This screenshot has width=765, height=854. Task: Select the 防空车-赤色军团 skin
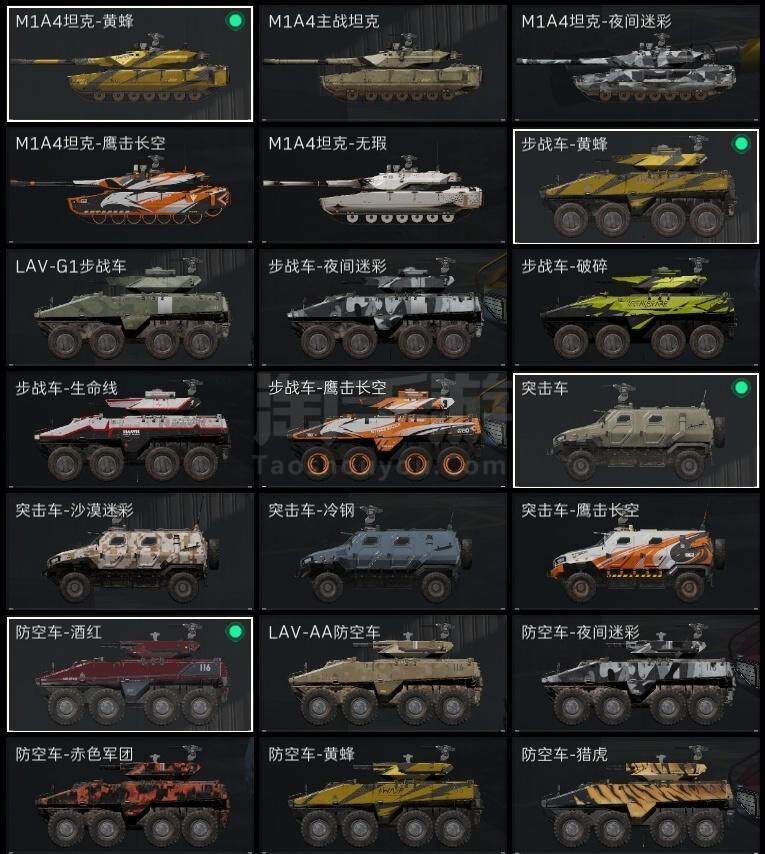pyautogui.click(x=130, y=796)
